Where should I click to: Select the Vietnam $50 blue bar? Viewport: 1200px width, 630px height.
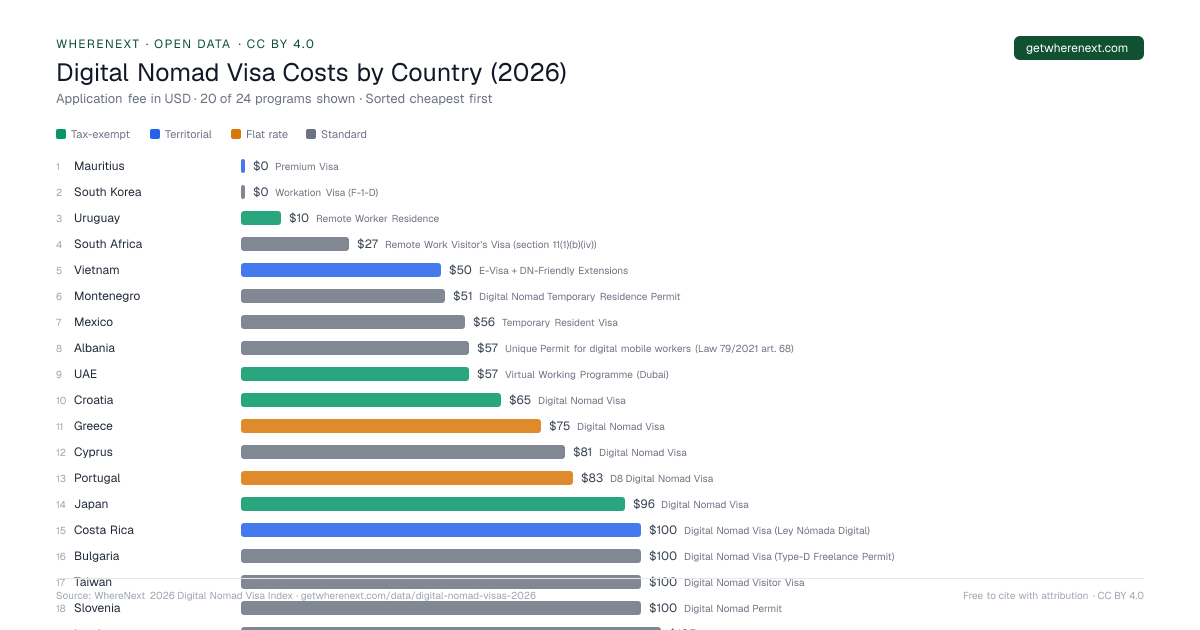coord(341,270)
